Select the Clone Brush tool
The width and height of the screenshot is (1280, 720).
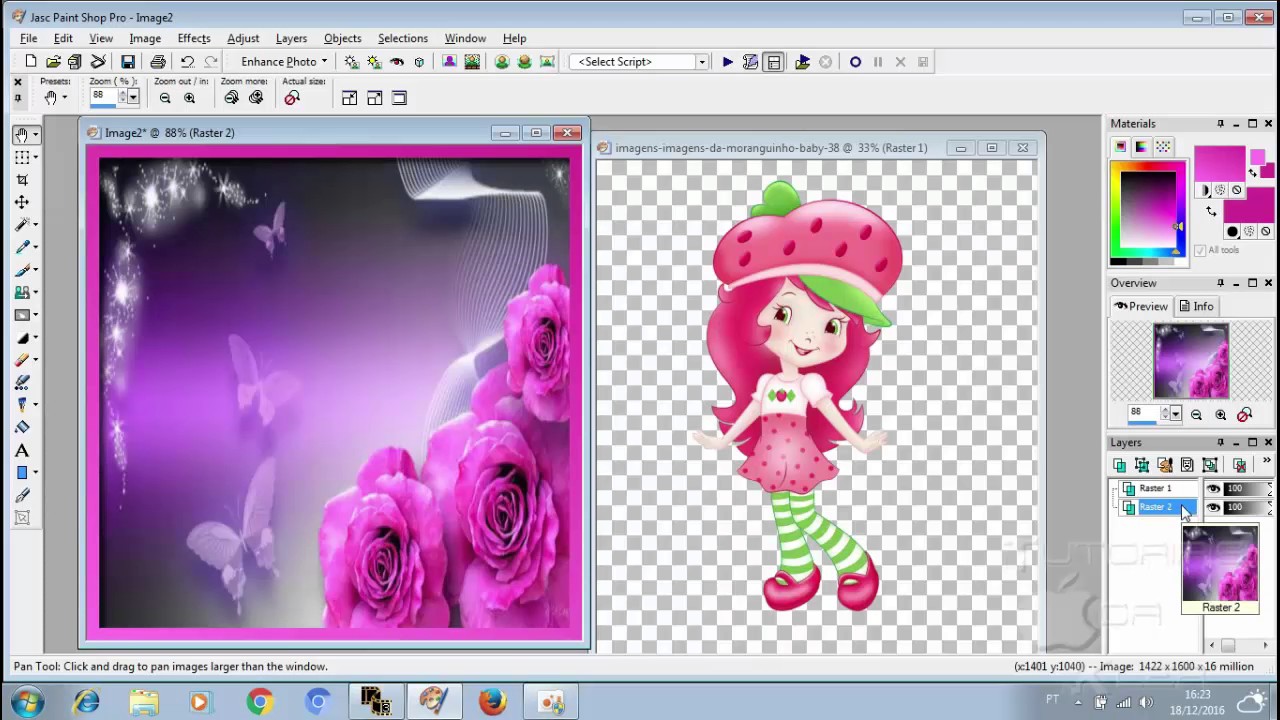click(x=21, y=292)
